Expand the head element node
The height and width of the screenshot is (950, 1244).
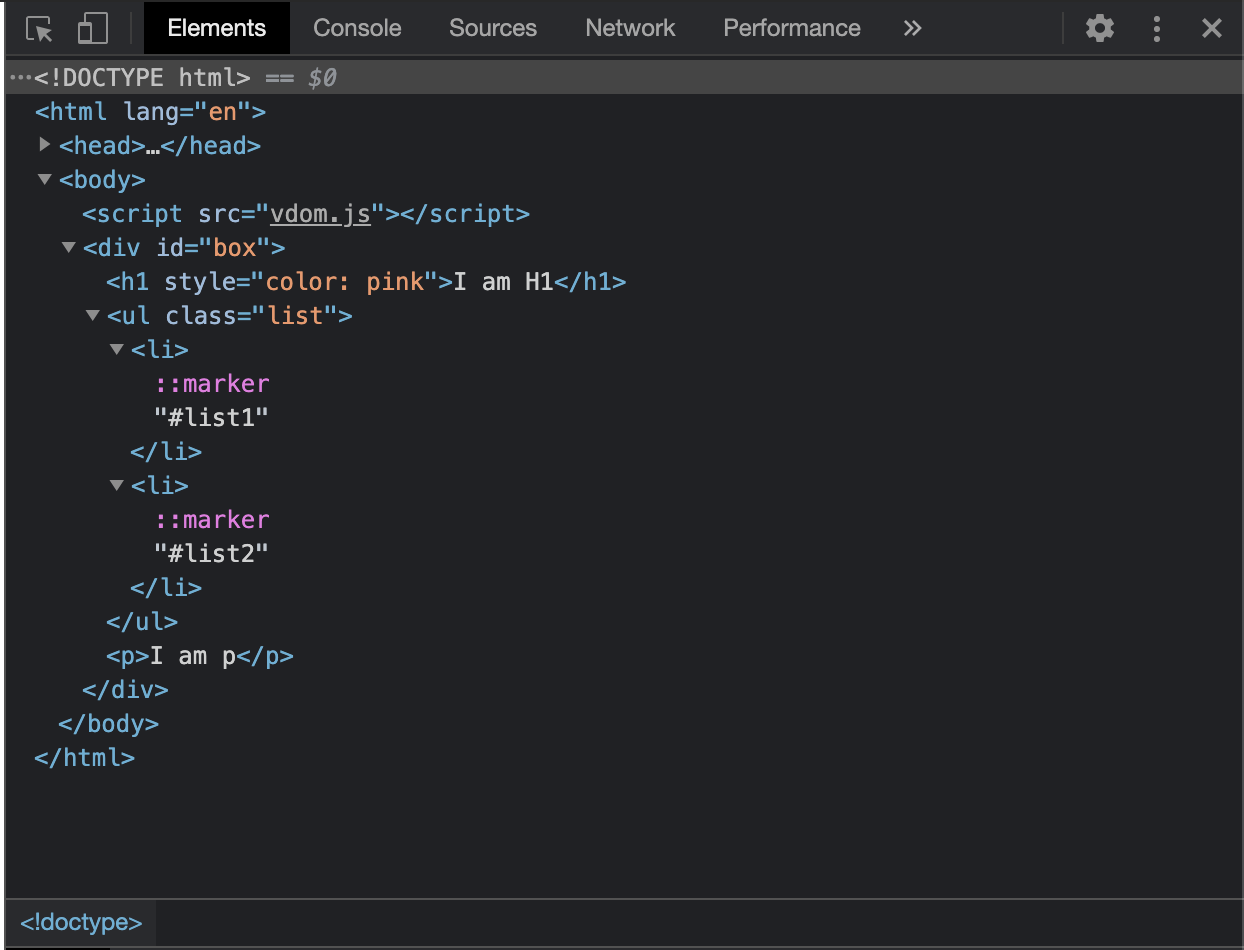coord(44,145)
